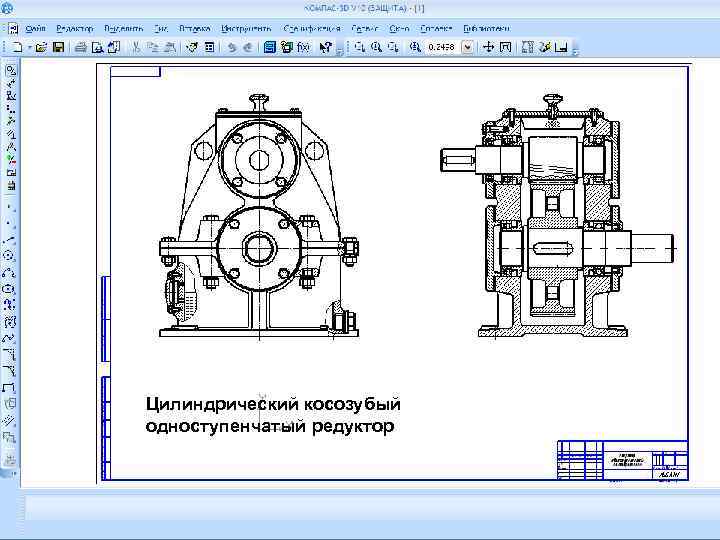Switch to the Geometry panel icon
The image size is (720, 540).
11,70
